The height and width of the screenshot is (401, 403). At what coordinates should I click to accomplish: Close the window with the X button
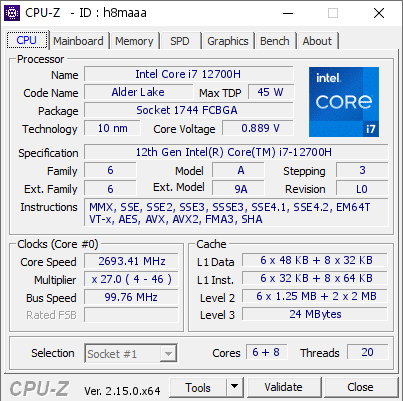(x=379, y=13)
